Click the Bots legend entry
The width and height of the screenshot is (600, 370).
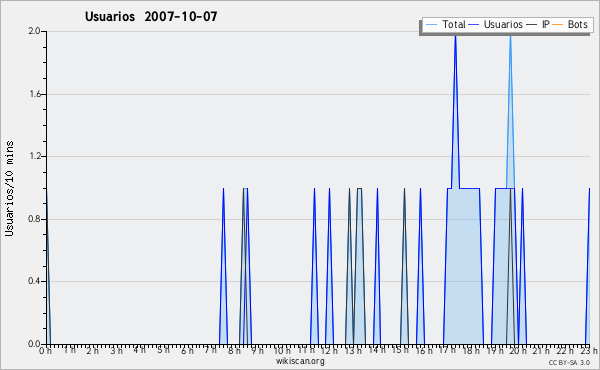[x=570, y=24]
